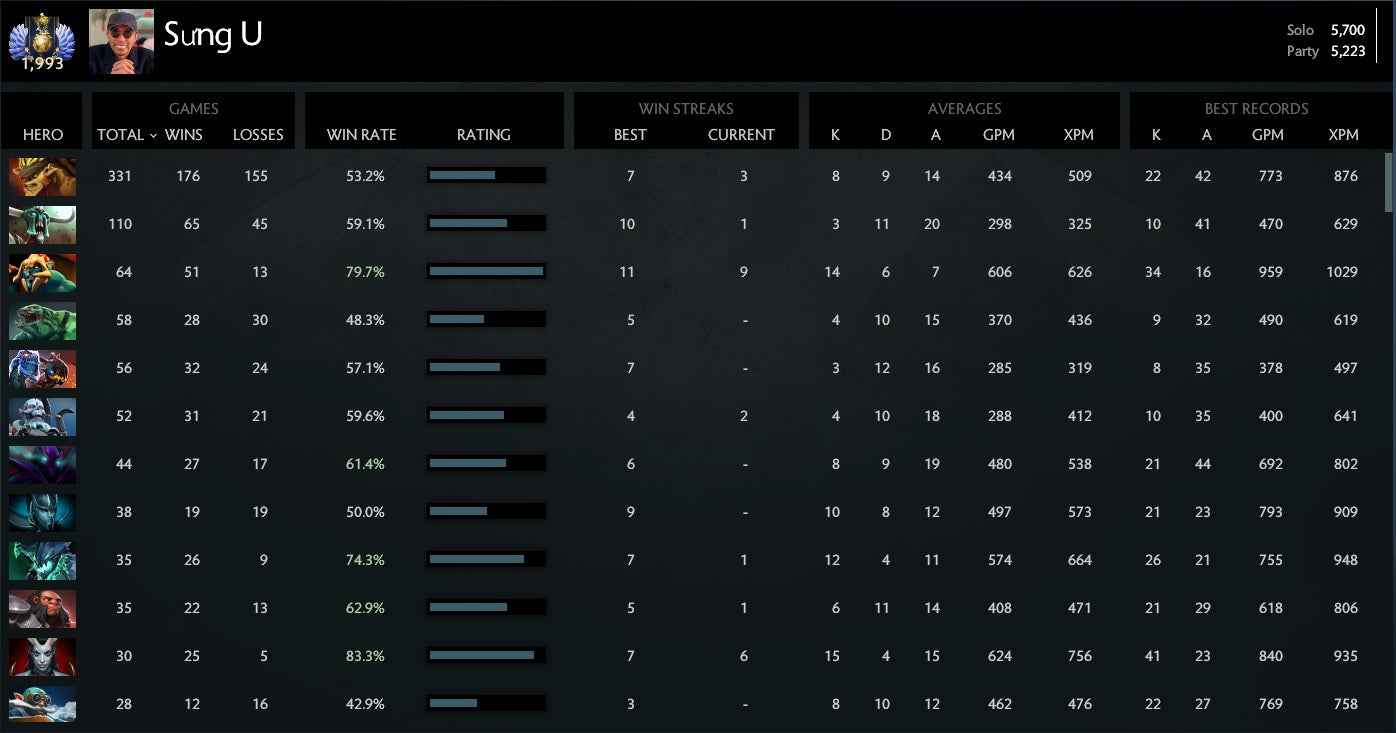Click the Spectre hero portrait
Screen dimensions: 1396x733
point(42,464)
